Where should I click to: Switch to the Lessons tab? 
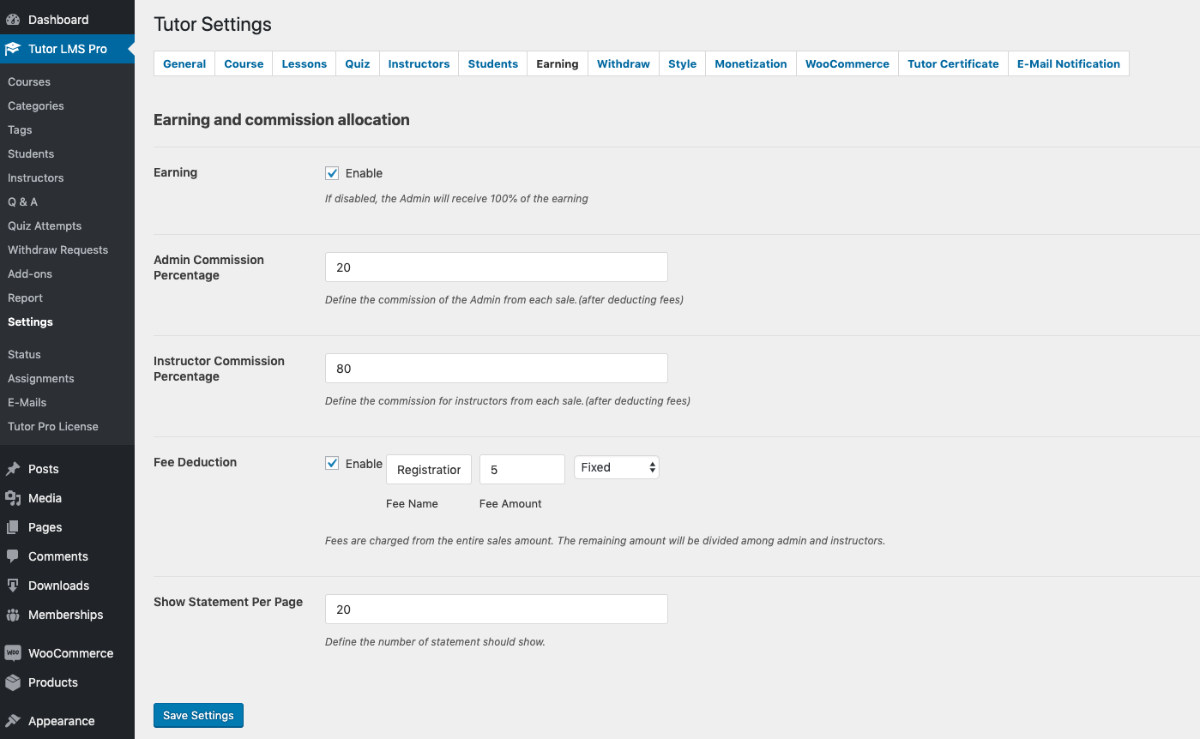pos(304,63)
